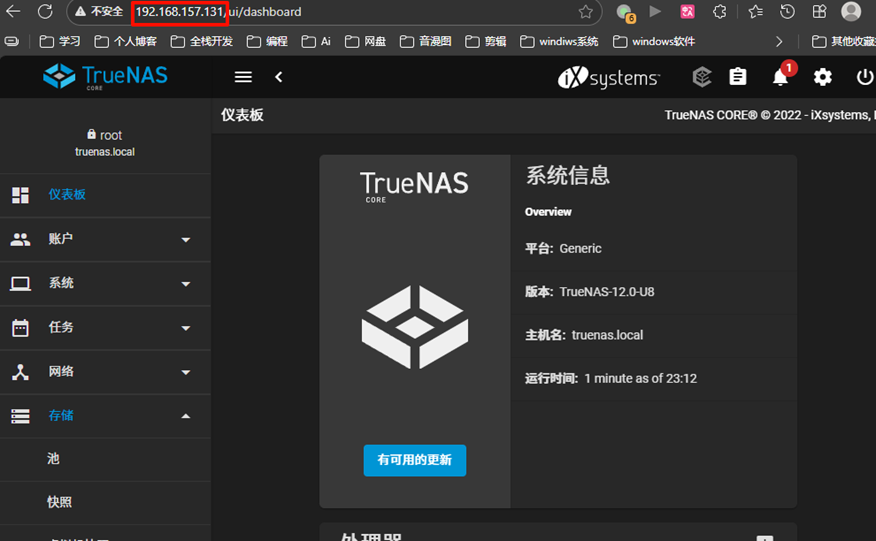
Task: Bookmark page with the star icon
Action: point(585,12)
